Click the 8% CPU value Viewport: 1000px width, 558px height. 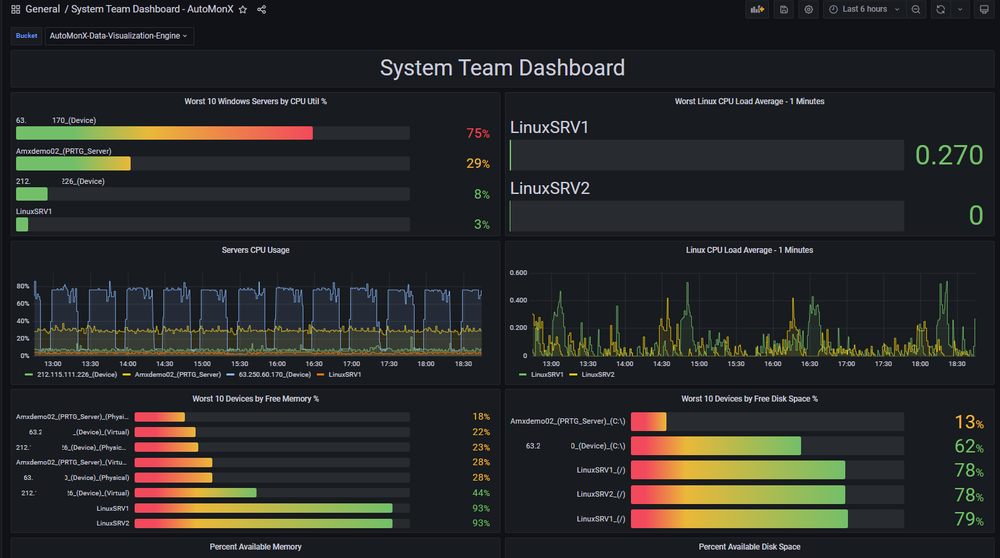482,194
